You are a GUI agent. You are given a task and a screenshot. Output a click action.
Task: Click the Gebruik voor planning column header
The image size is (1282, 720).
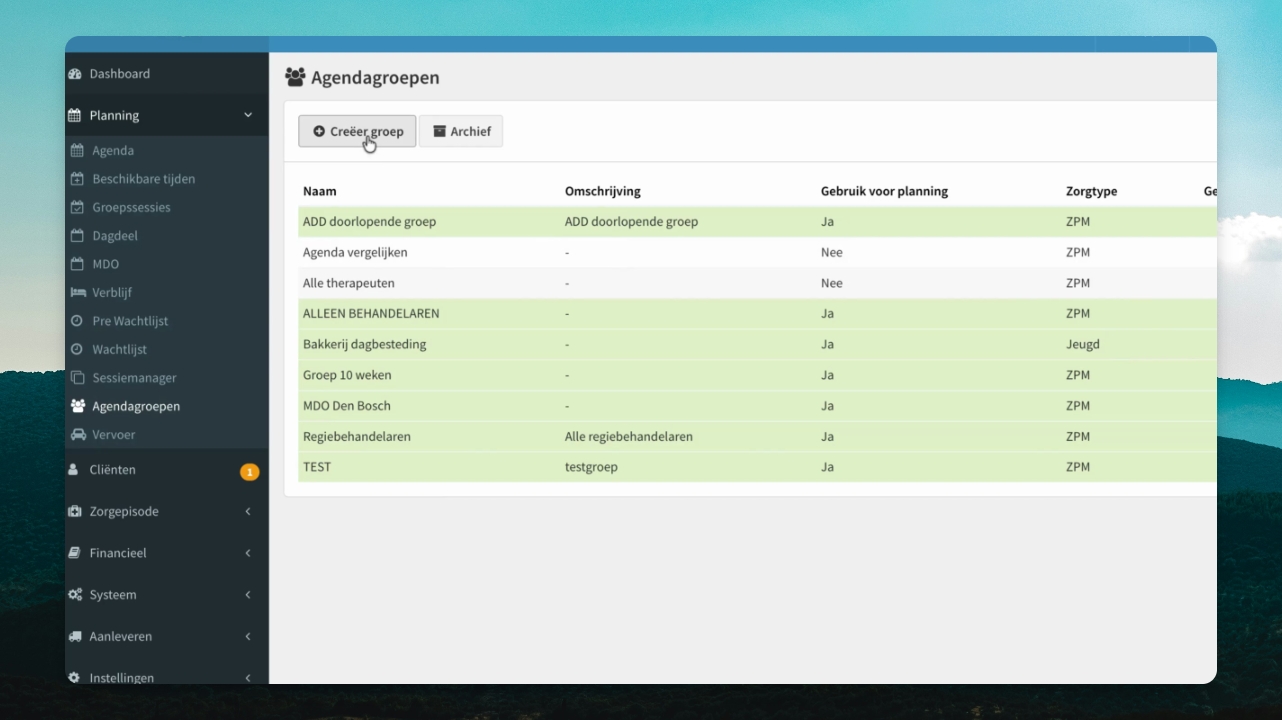point(884,191)
